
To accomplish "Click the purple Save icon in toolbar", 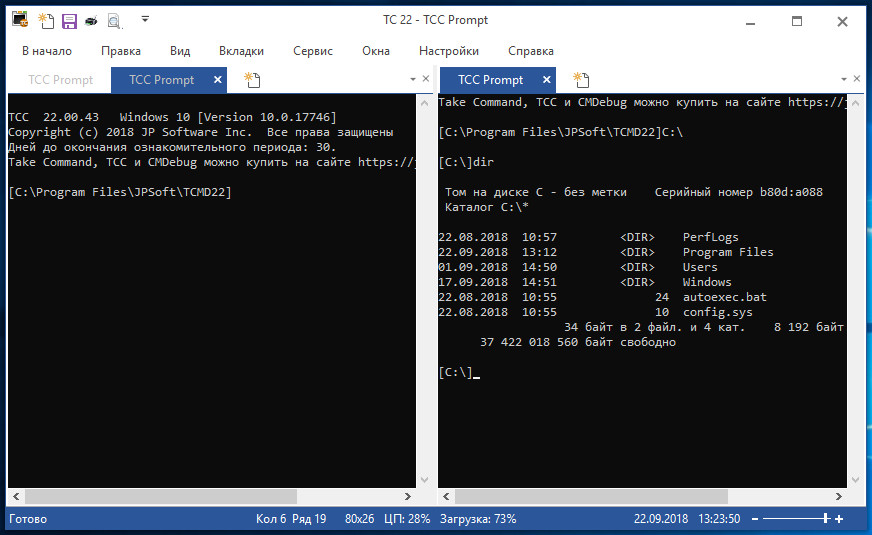I will click(x=69, y=21).
